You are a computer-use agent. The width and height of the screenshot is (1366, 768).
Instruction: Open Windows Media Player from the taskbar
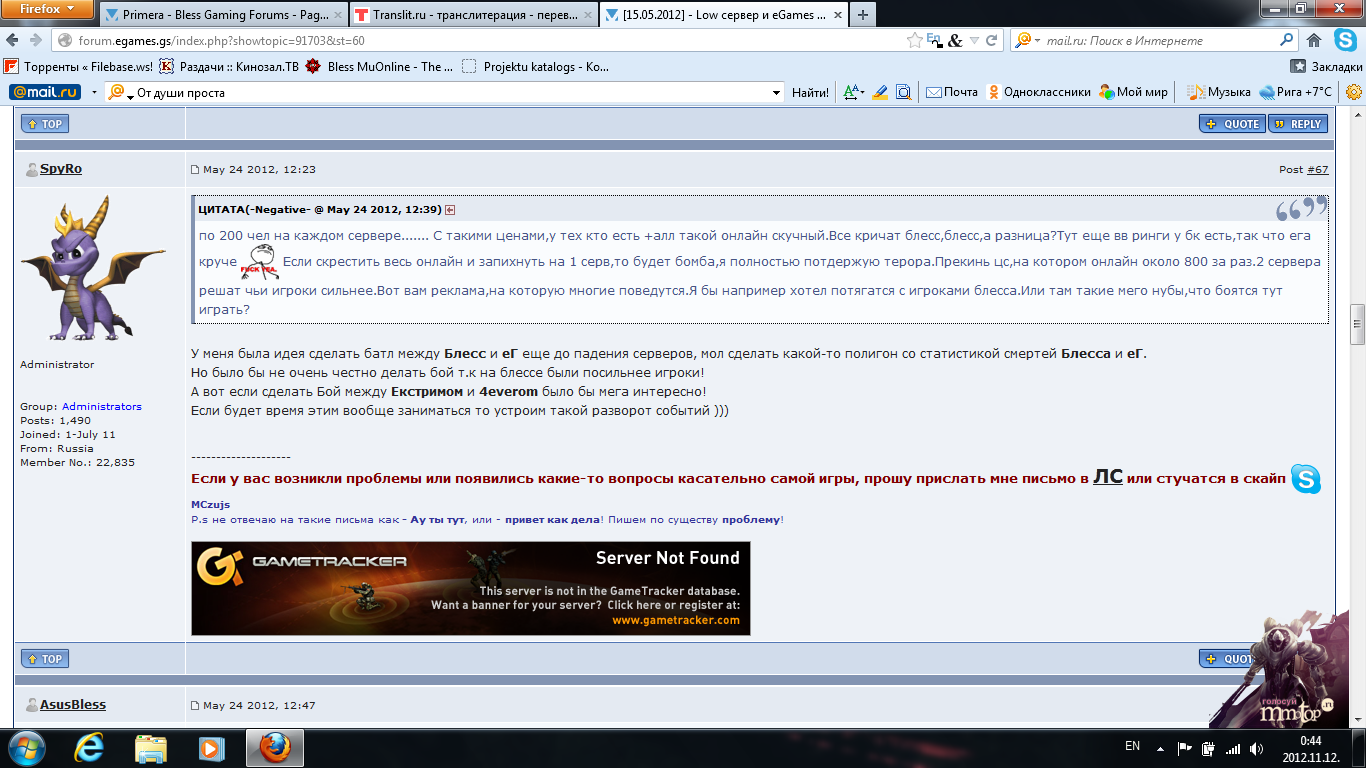[x=211, y=748]
